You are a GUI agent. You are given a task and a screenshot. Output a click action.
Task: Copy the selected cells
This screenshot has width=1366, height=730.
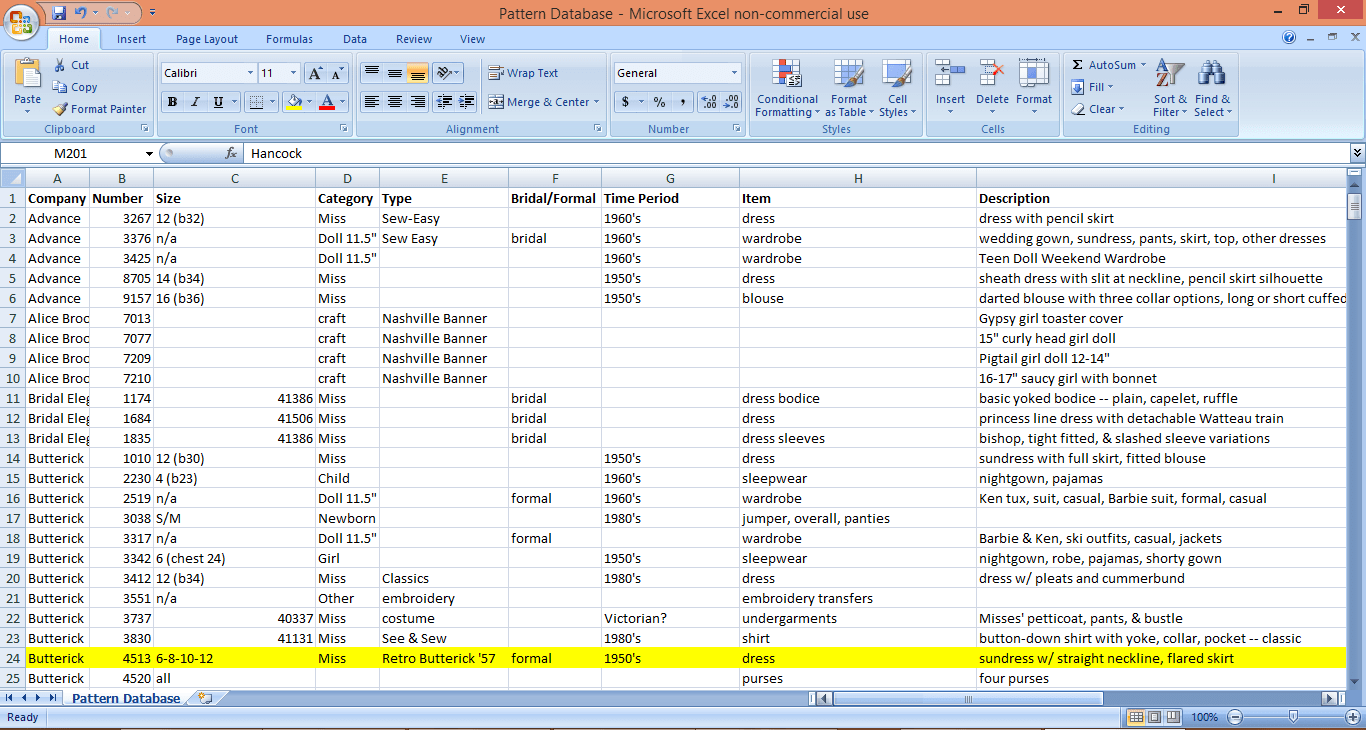click(76, 87)
